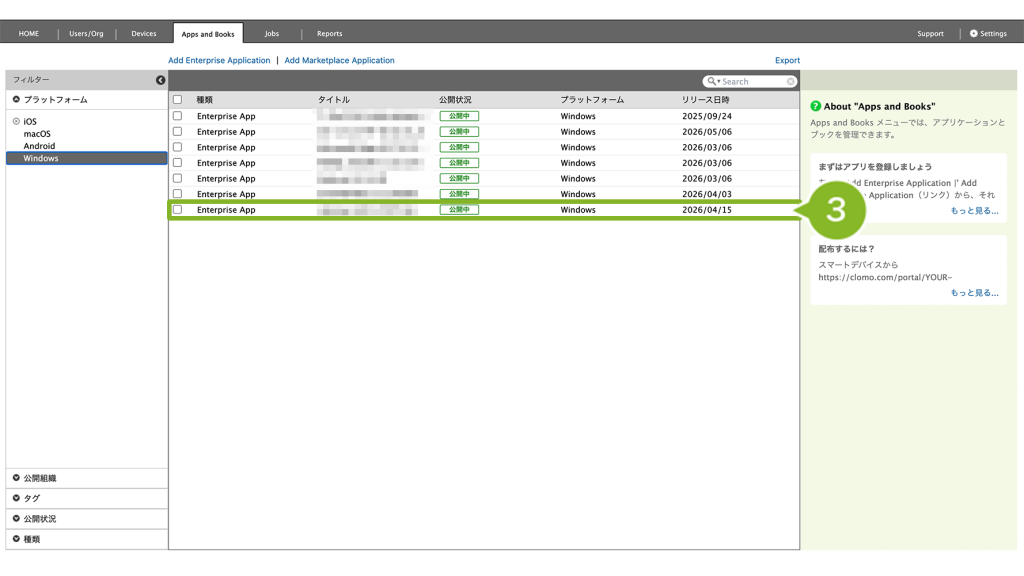Sort by the 公開状況 column header

[x=455, y=100]
